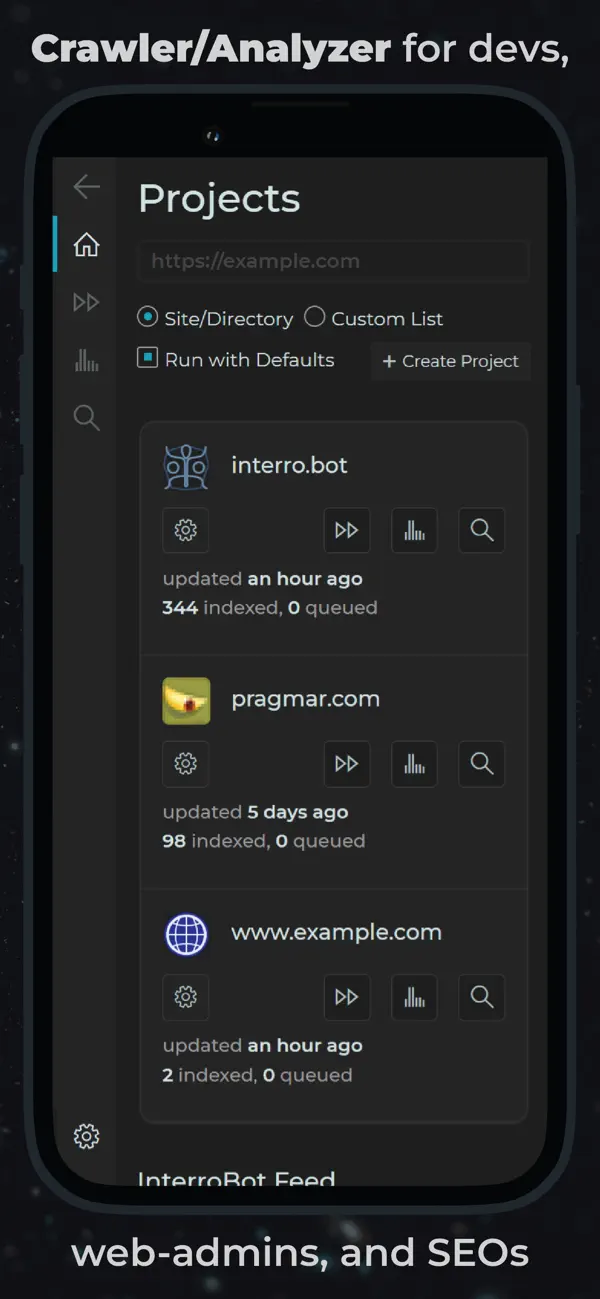
Task: Open www.example.com project settings gear
Action: coord(186,997)
